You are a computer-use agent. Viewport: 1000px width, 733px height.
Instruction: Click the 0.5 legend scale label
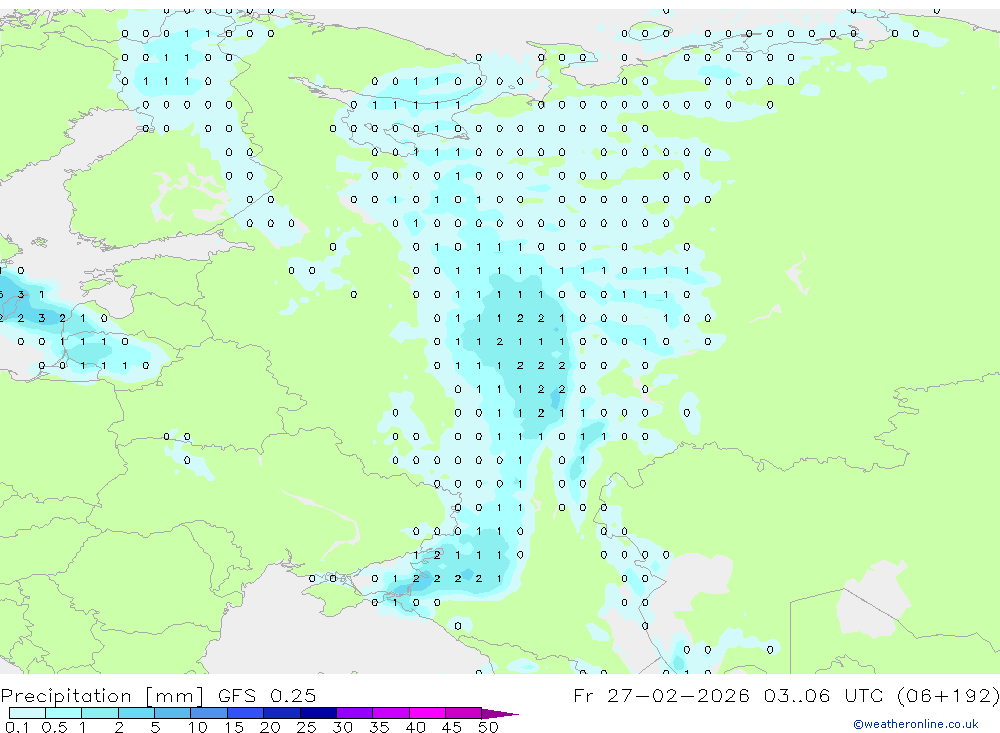[x=54, y=727]
